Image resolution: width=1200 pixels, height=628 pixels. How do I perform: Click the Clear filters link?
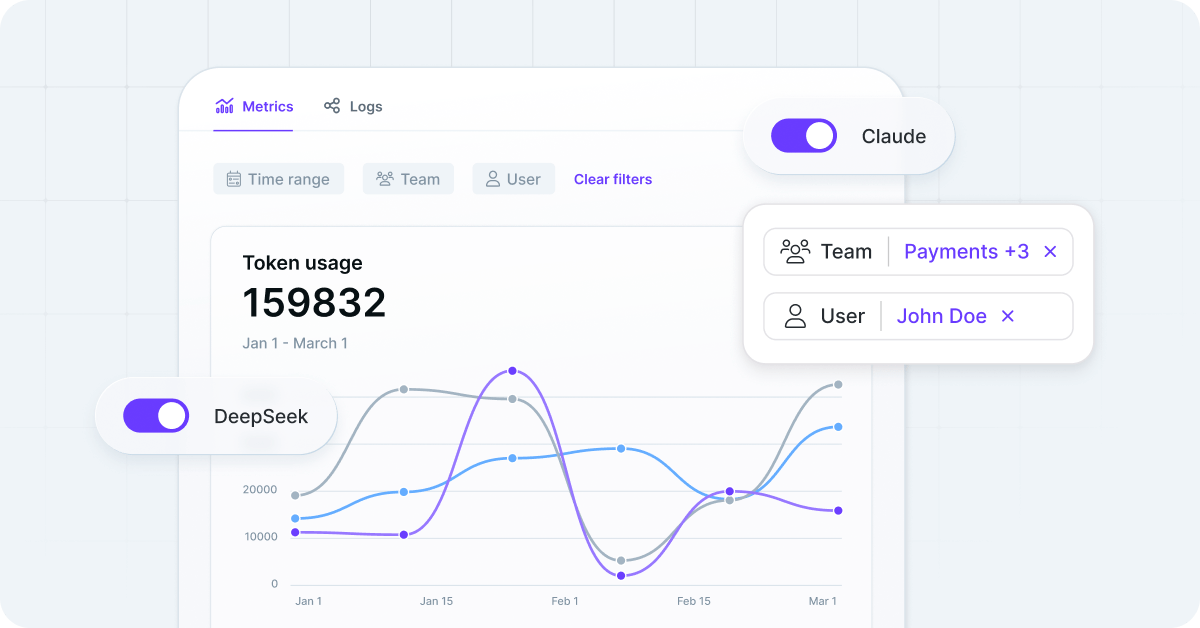pos(613,178)
